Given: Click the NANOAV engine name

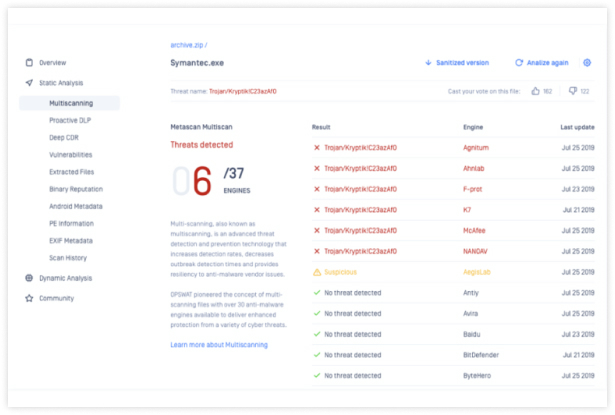Looking at the screenshot, I should point(475,251).
